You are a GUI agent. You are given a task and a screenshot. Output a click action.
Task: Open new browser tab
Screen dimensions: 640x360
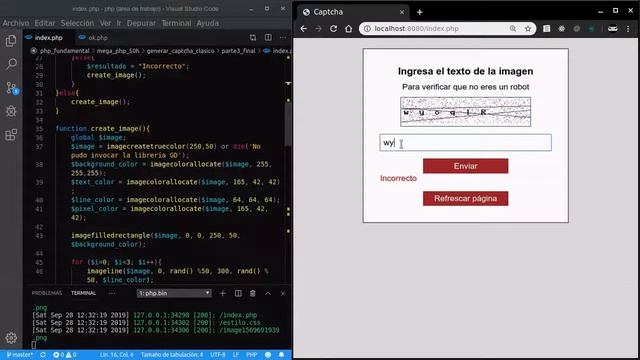(420, 12)
